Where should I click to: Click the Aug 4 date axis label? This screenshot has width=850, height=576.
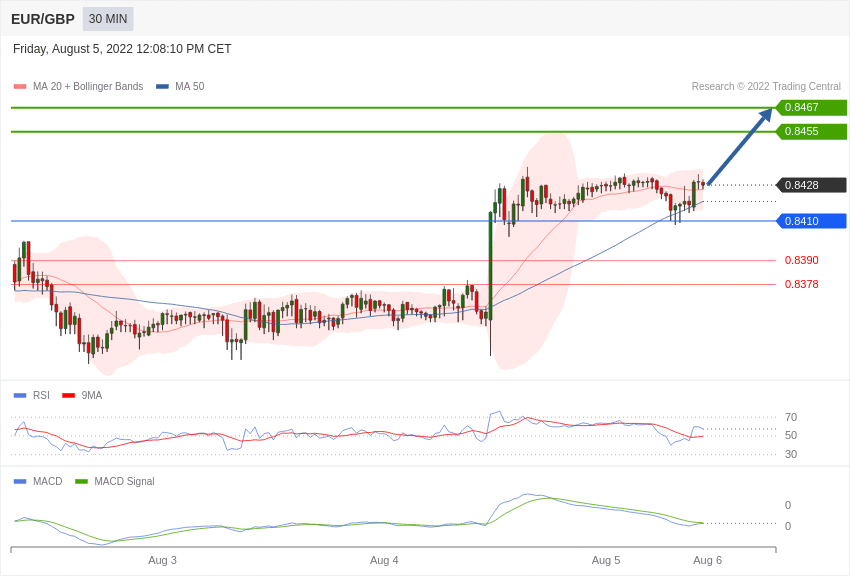click(384, 560)
